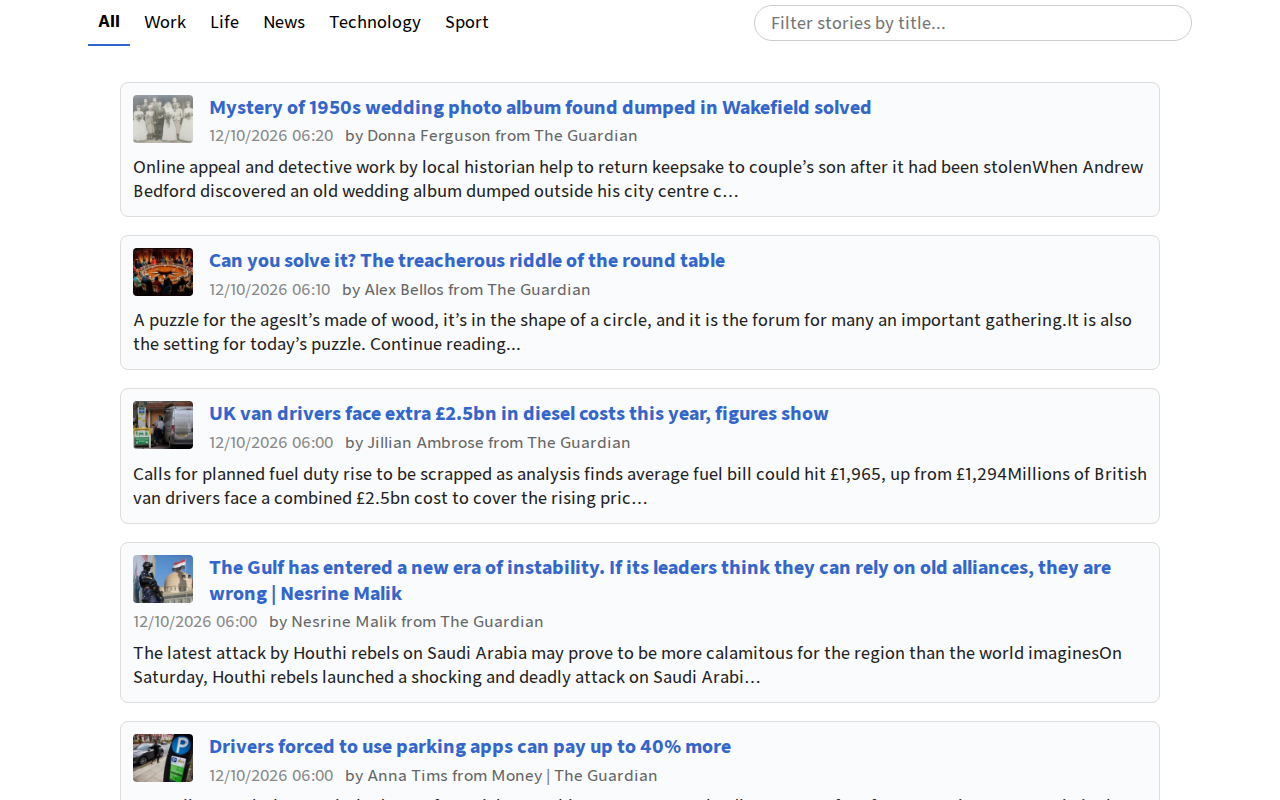
Task: Focus the Filter stories by title field
Action: pyautogui.click(x=973, y=23)
